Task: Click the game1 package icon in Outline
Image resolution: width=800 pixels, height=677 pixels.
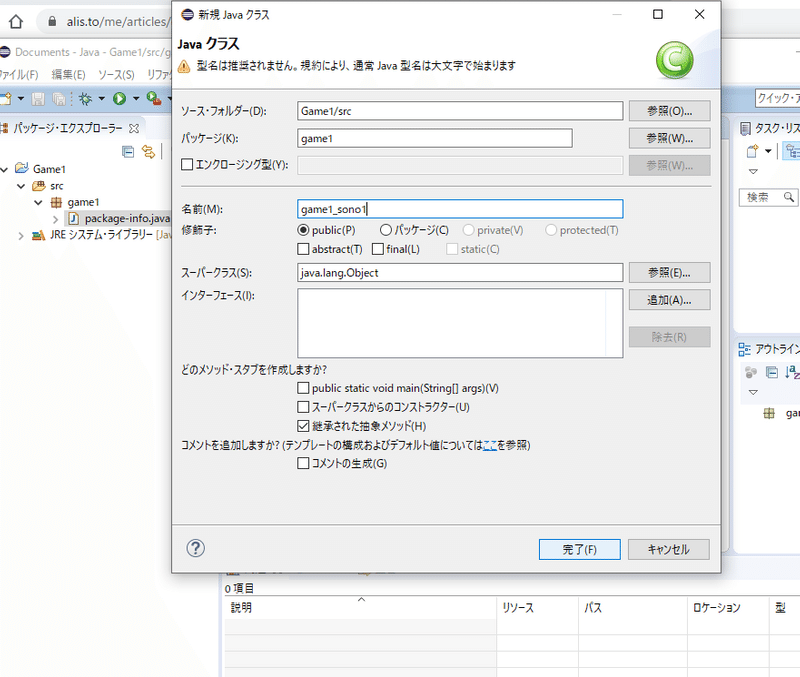Action: (769, 413)
